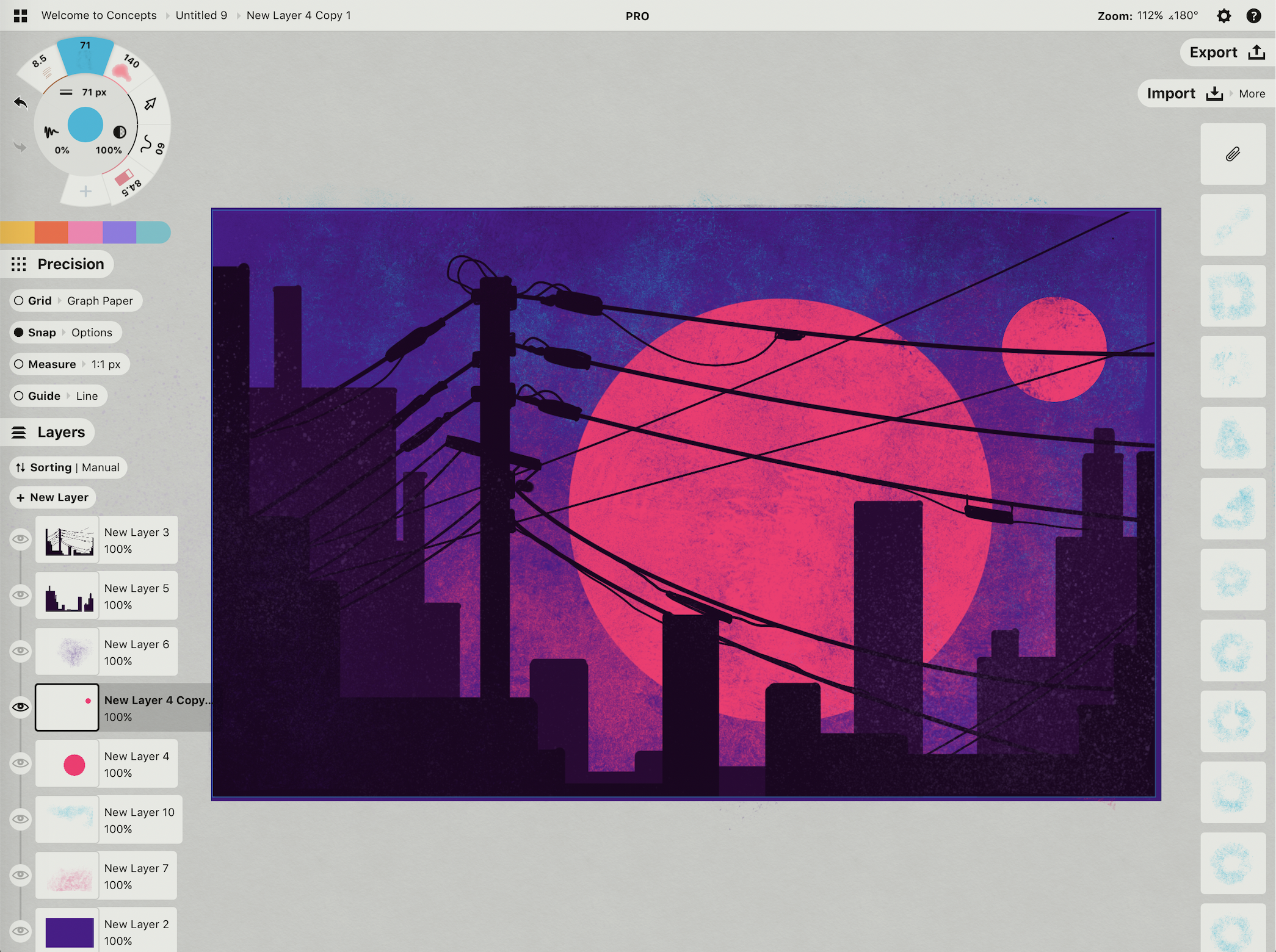The image size is (1276, 952).
Task: Enable the Grid radio option
Action: (19, 301)
